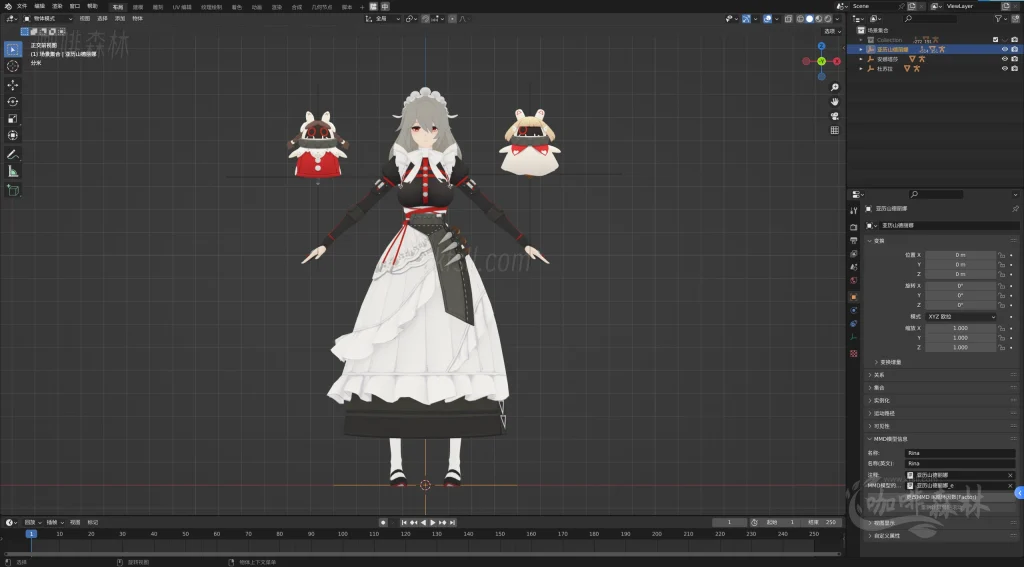Open the Edit menu in top bar
Viewport: 1024px width, 567px height.
pos(40,6)
